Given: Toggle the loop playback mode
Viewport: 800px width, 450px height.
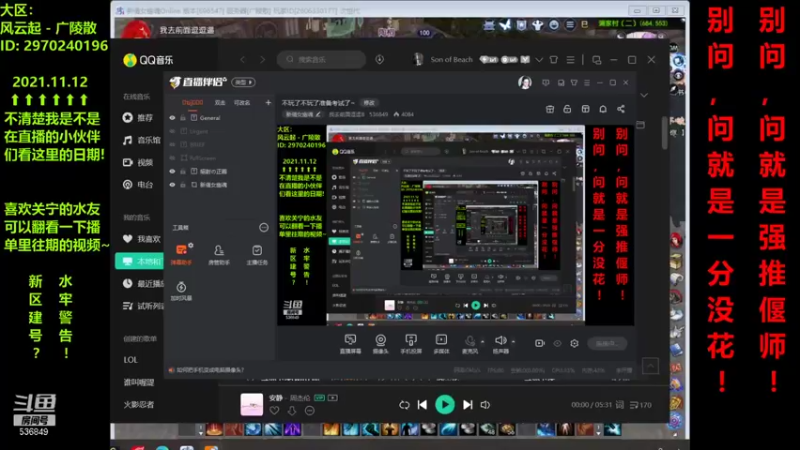Looking at the screenshot, I should pos(404,405).
